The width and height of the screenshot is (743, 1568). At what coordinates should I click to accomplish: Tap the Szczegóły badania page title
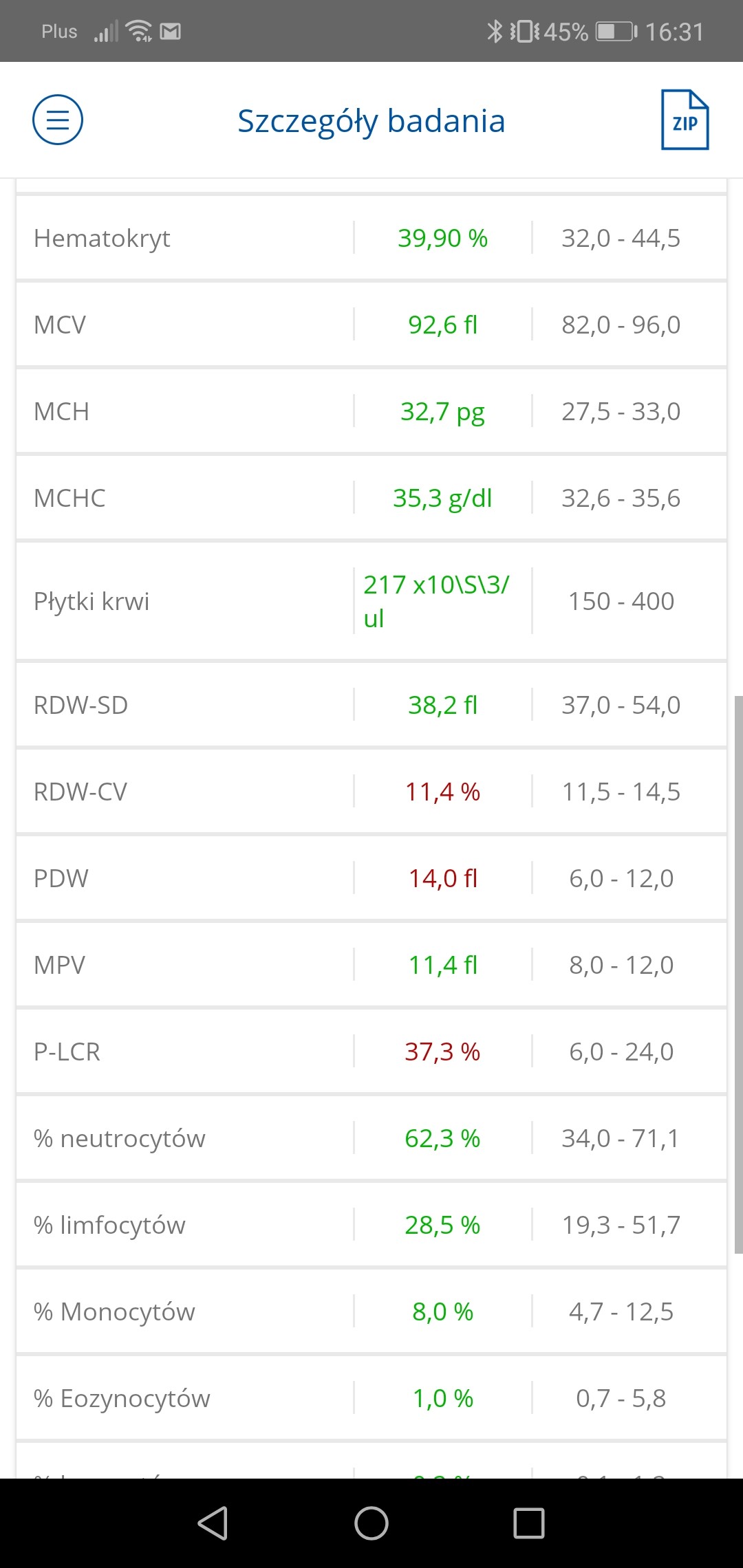371,121
